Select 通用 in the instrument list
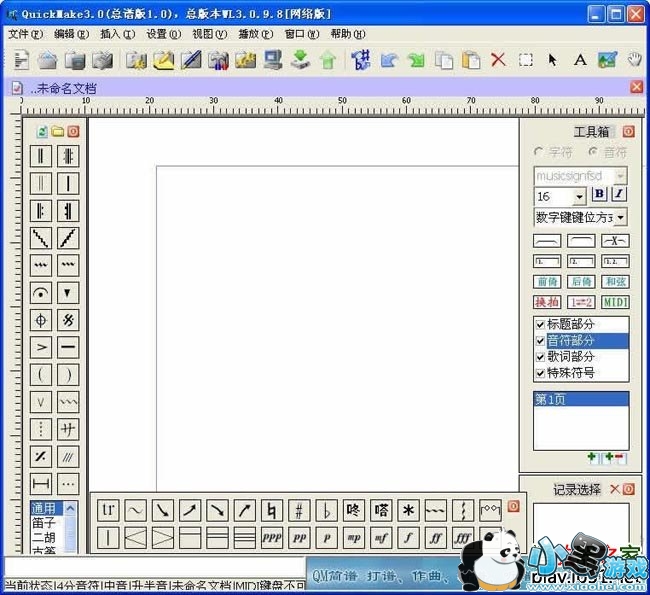 [x=44, y=508]
